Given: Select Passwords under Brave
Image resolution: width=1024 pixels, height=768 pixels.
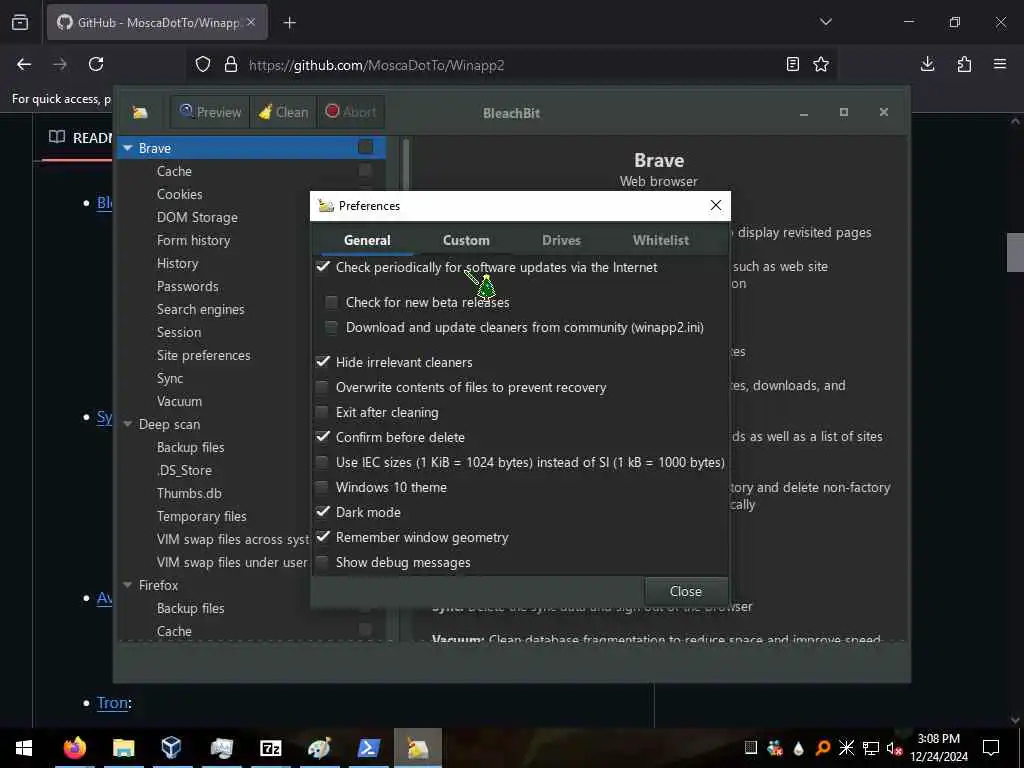Looking at the screenshot, I should point(187,286).
